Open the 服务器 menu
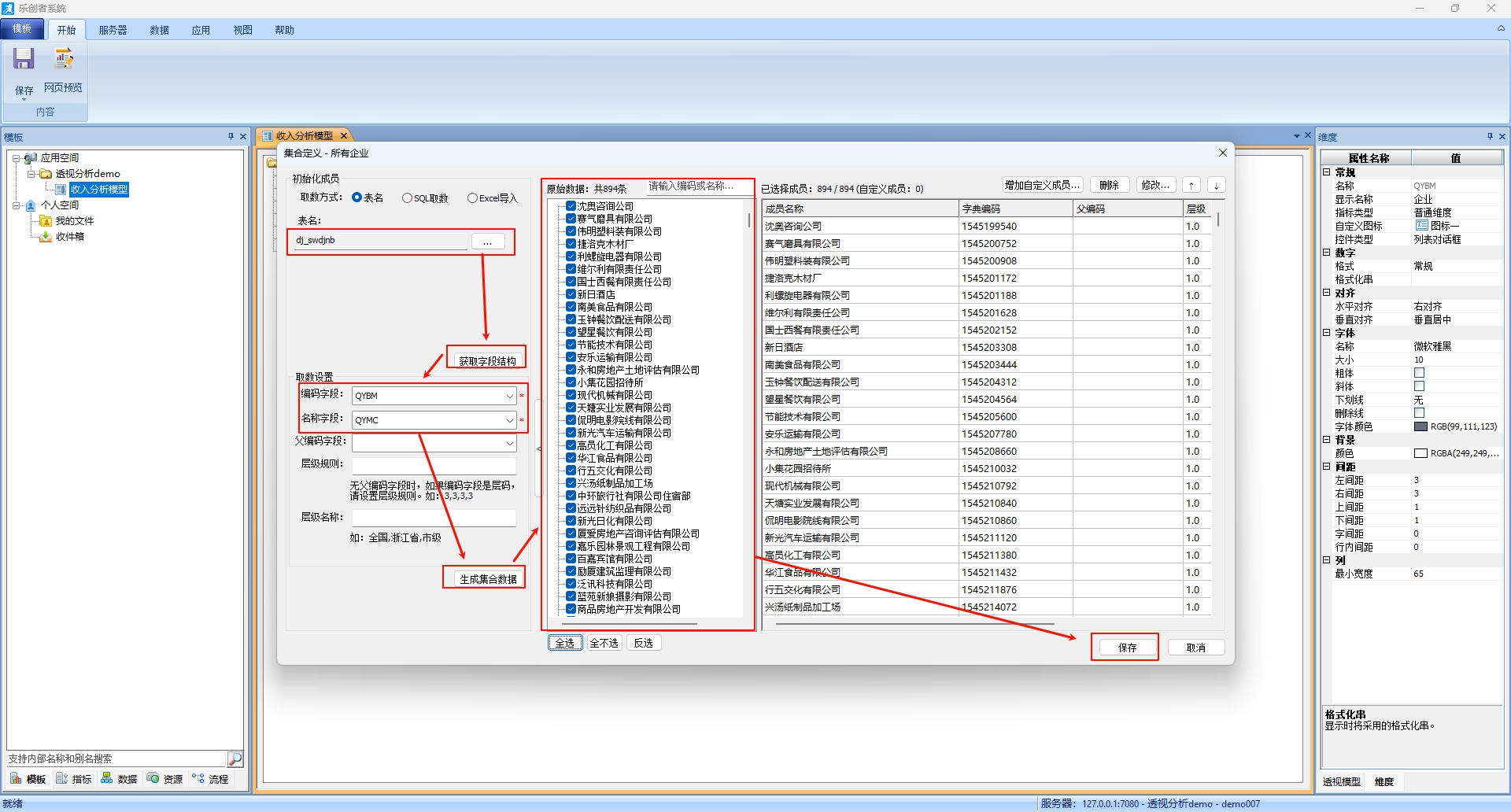The image size is (1511, 812). tap(113, 30)
